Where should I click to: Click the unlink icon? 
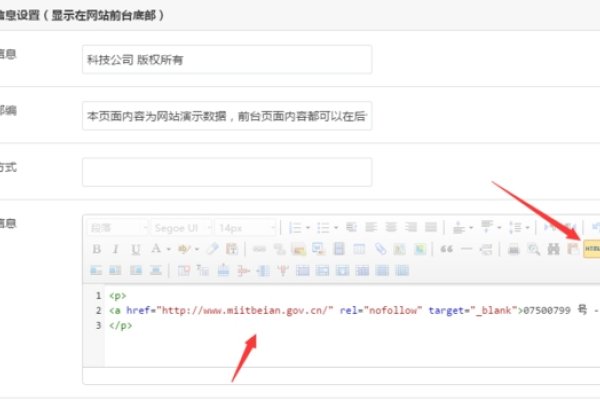click(x=279, y=249)
